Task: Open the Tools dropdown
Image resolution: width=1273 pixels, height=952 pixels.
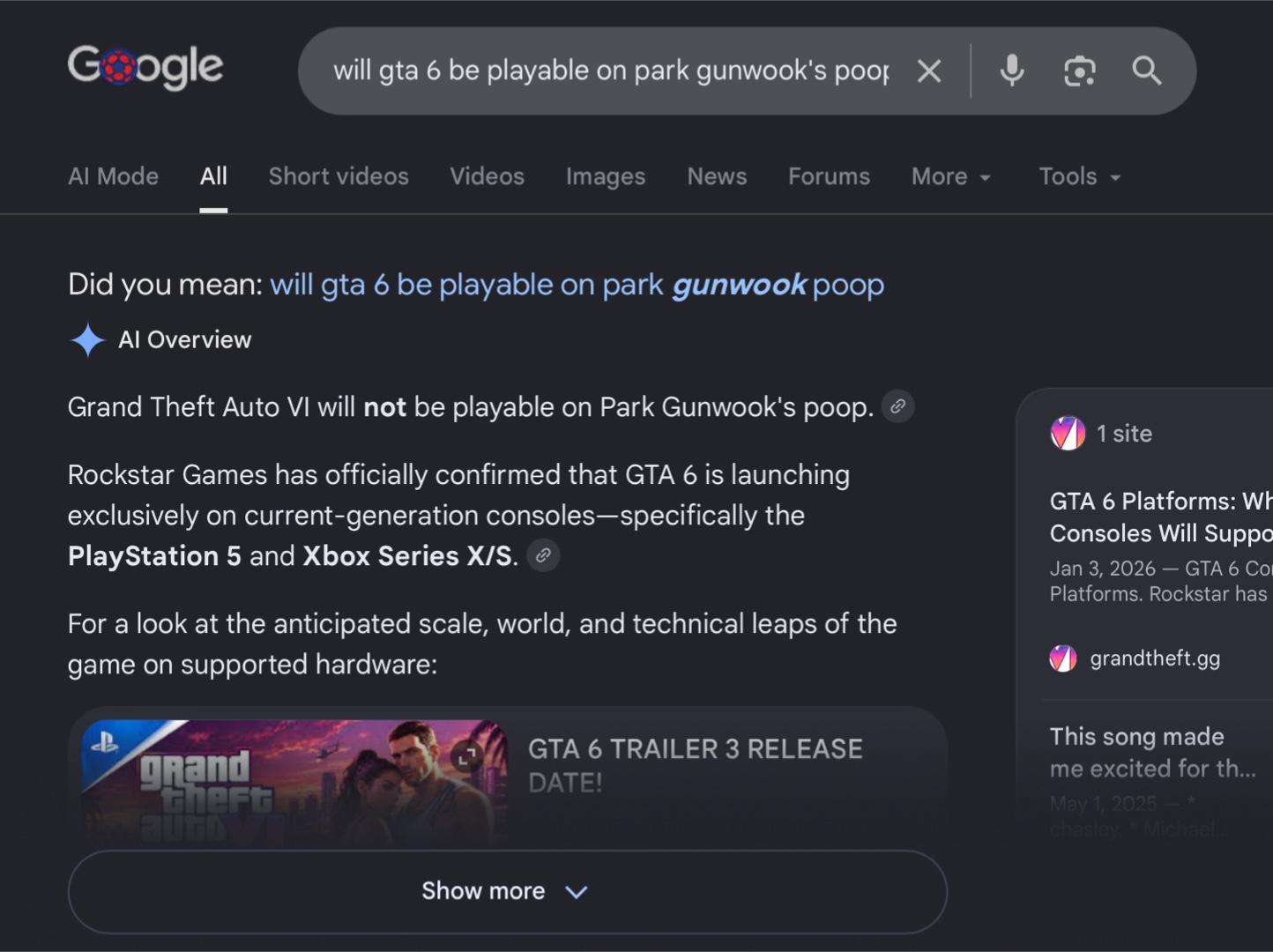Action: (1080, 176)
